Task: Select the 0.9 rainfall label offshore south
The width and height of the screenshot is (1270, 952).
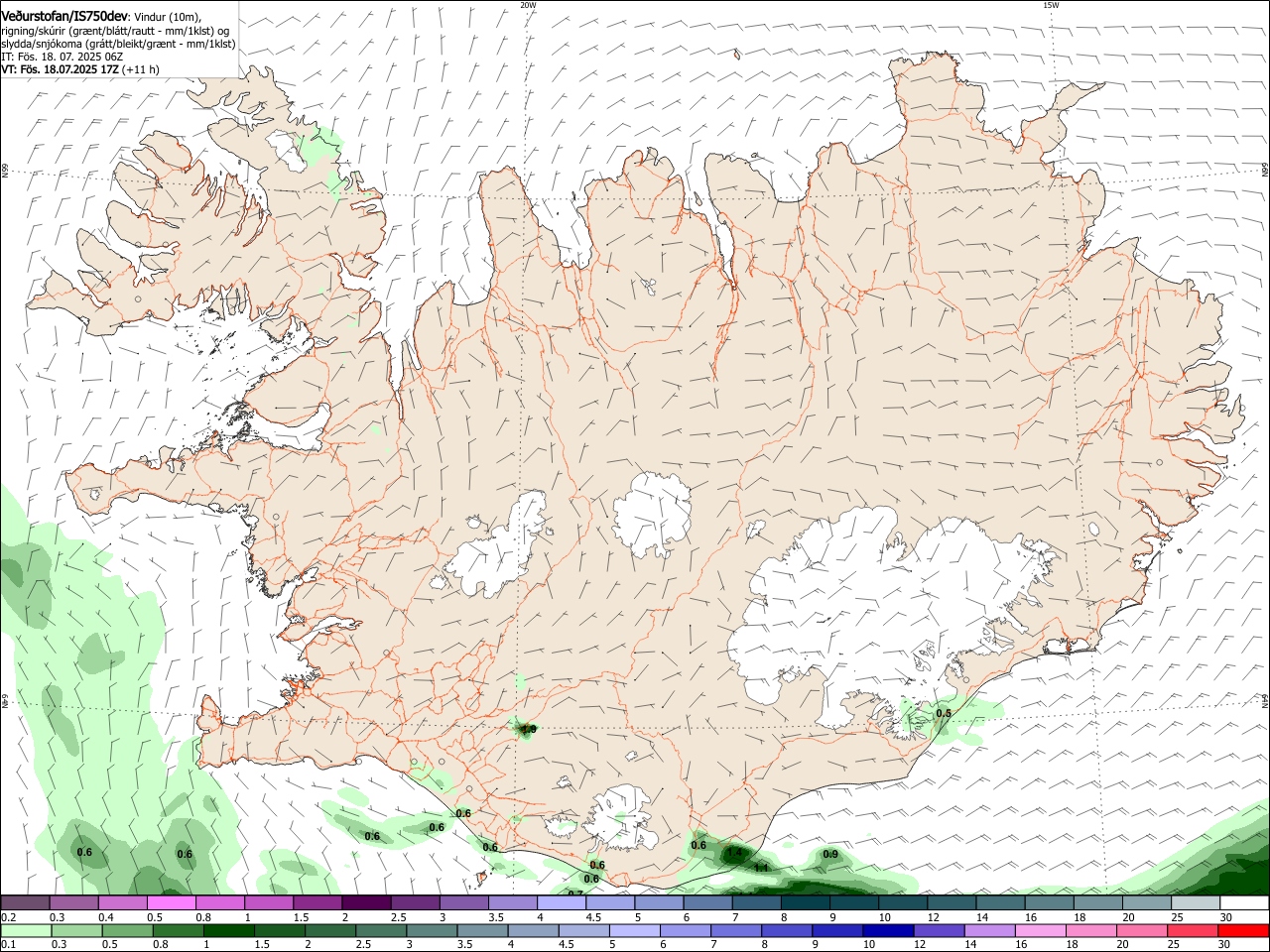Action: pyautogui.click(x=830, y=855)
